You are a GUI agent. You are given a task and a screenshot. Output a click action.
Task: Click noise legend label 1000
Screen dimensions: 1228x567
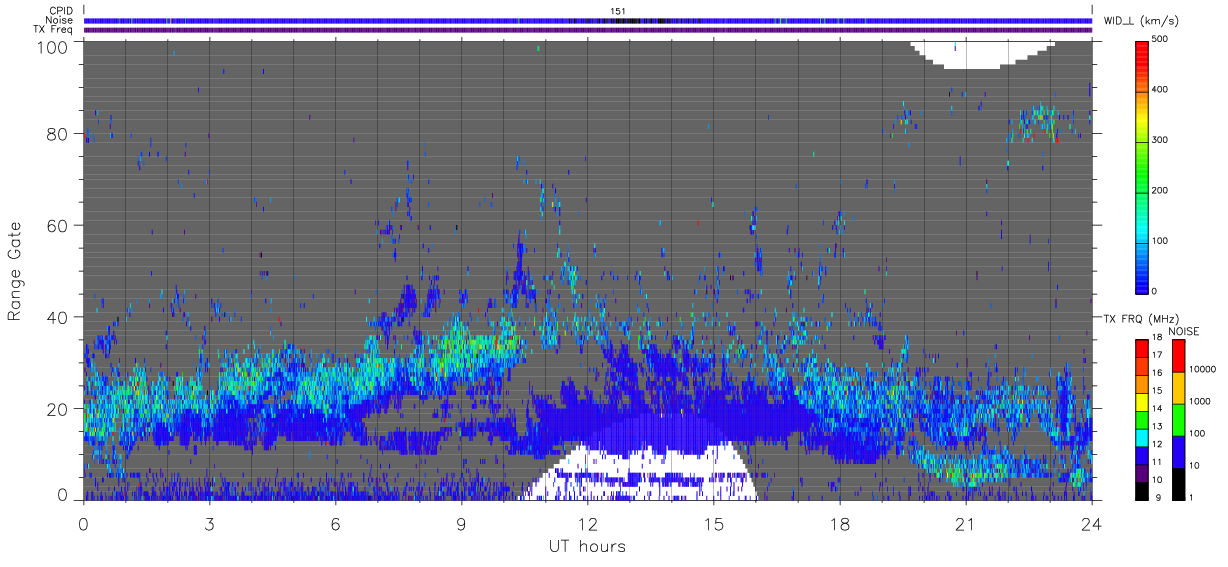coord(1201,401)
